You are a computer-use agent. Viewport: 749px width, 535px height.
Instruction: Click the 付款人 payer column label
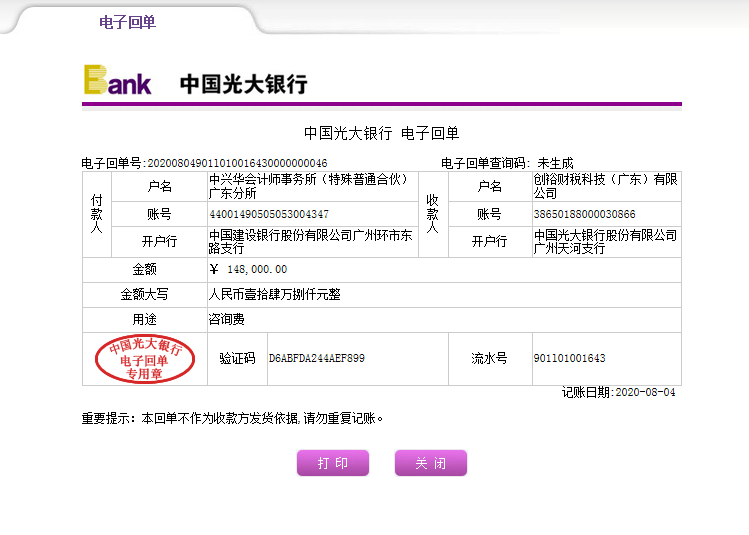(x=97, y=214)
